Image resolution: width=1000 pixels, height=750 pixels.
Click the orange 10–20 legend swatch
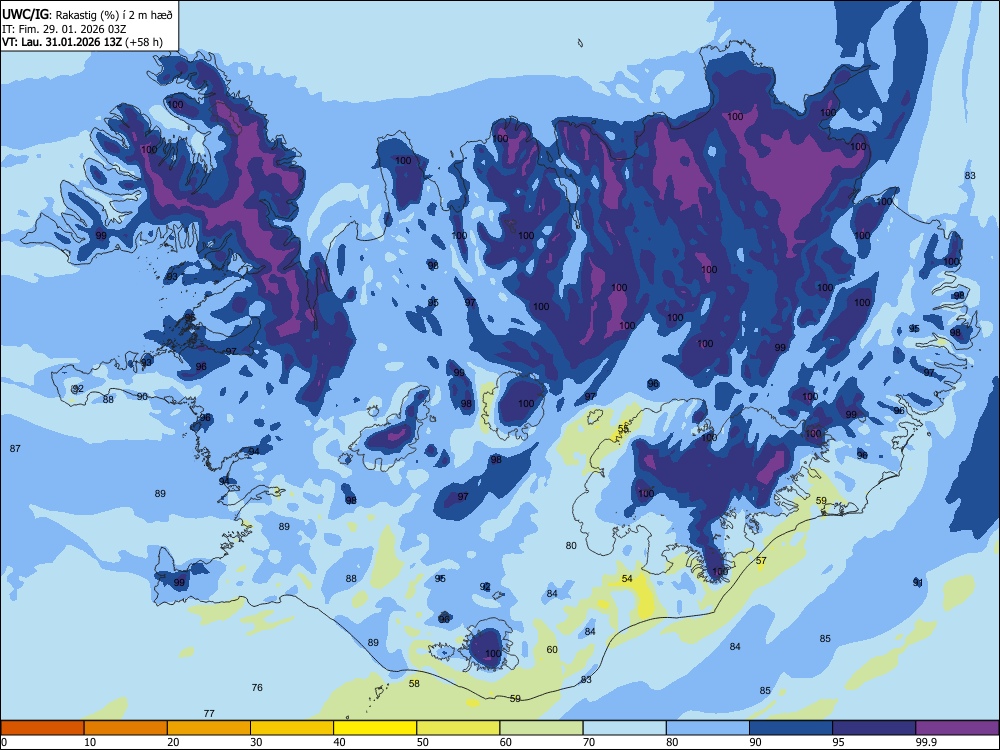coord(126,728)
